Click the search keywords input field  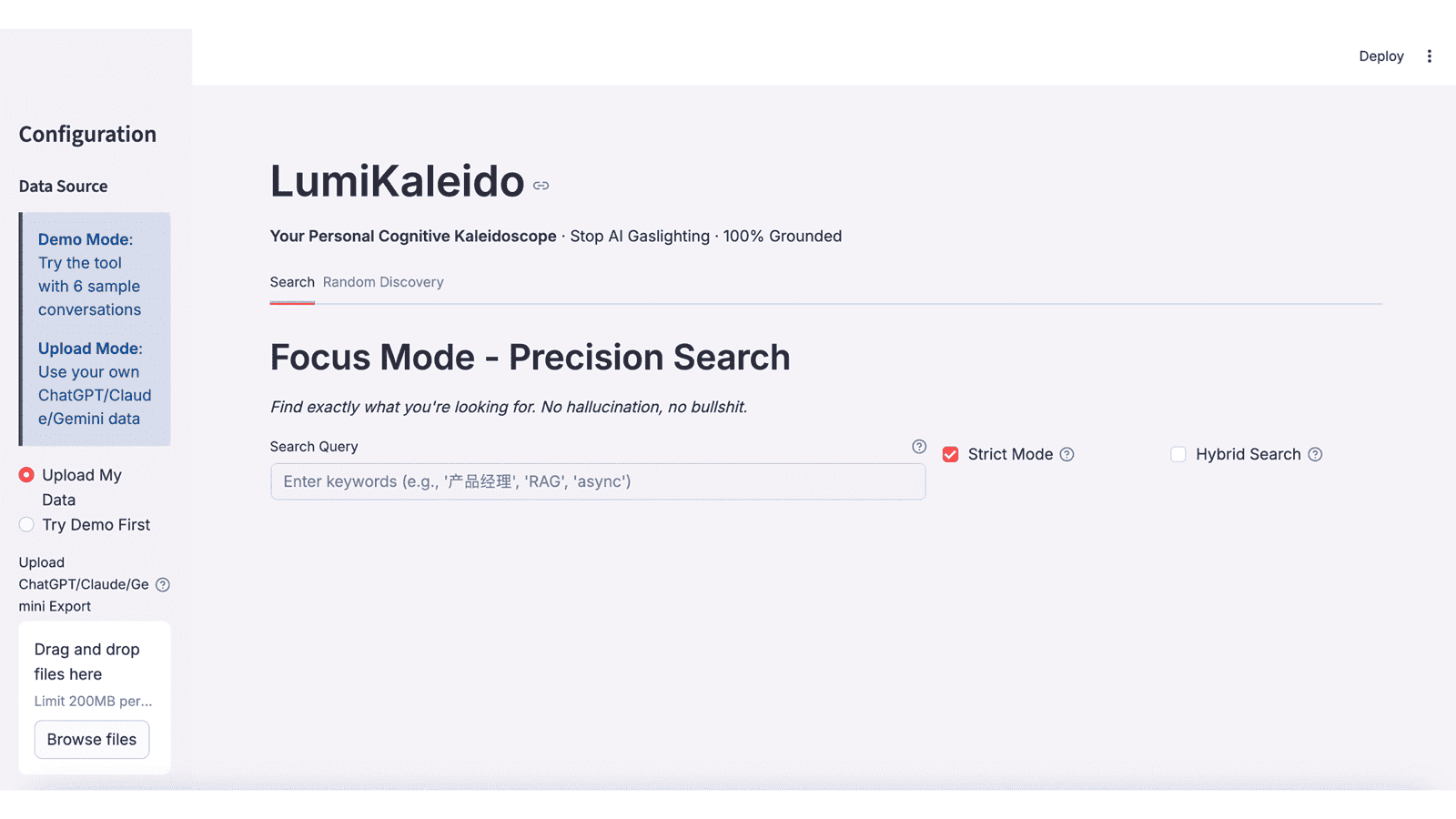pyautogui.click(x=598, y=481)
